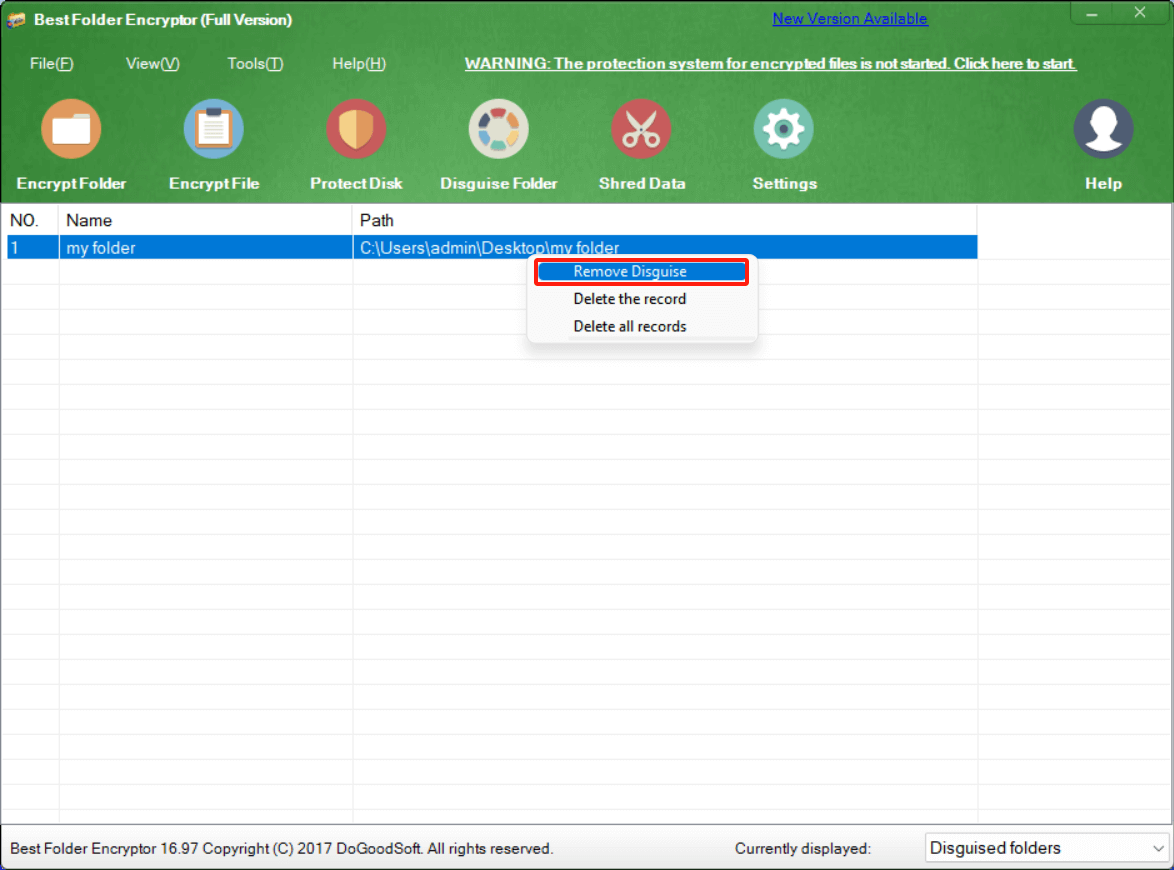Open Settings gear icon
Screen dimensions: 1174x870
784,129
